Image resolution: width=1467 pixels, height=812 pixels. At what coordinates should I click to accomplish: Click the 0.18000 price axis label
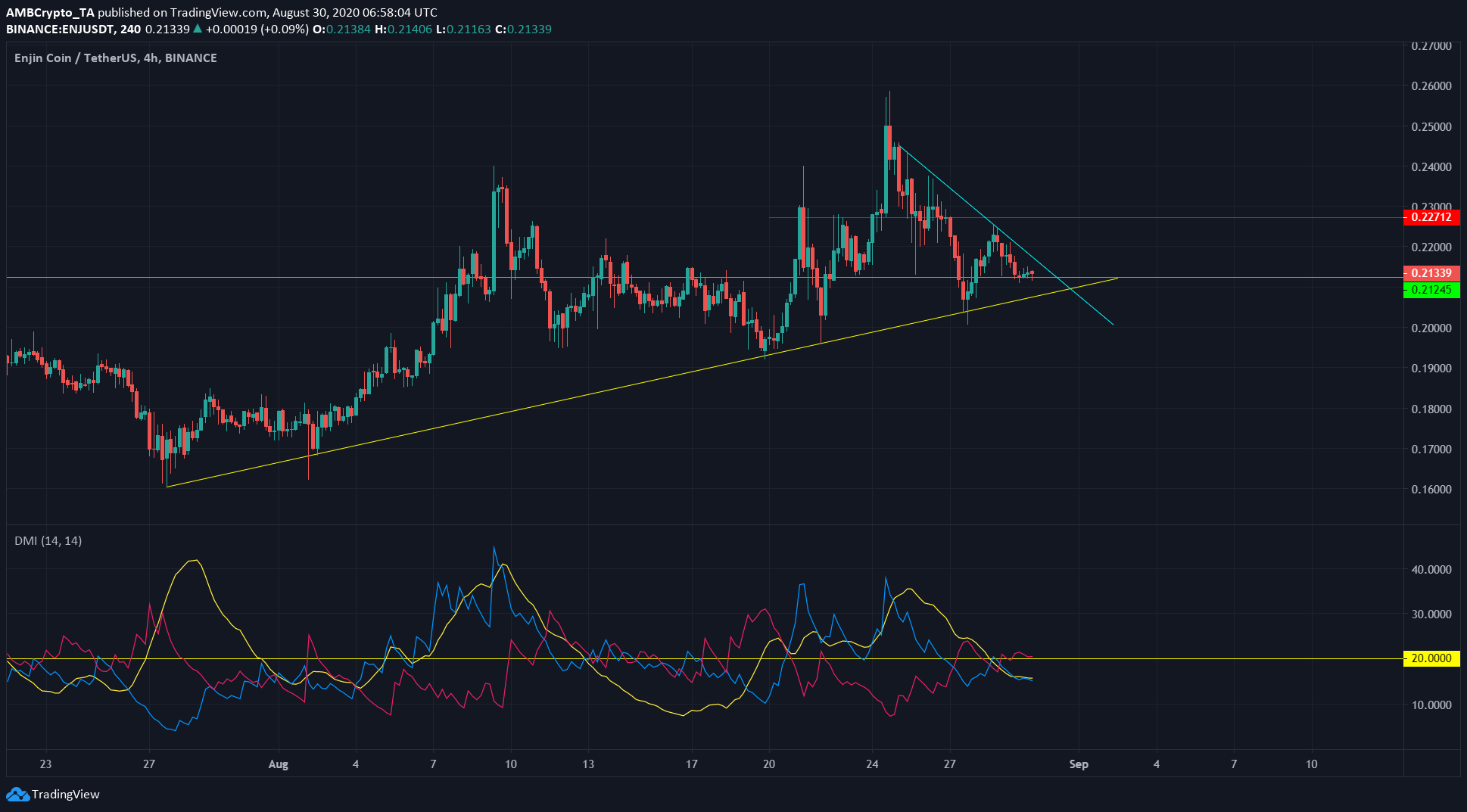click(1431, 409)
